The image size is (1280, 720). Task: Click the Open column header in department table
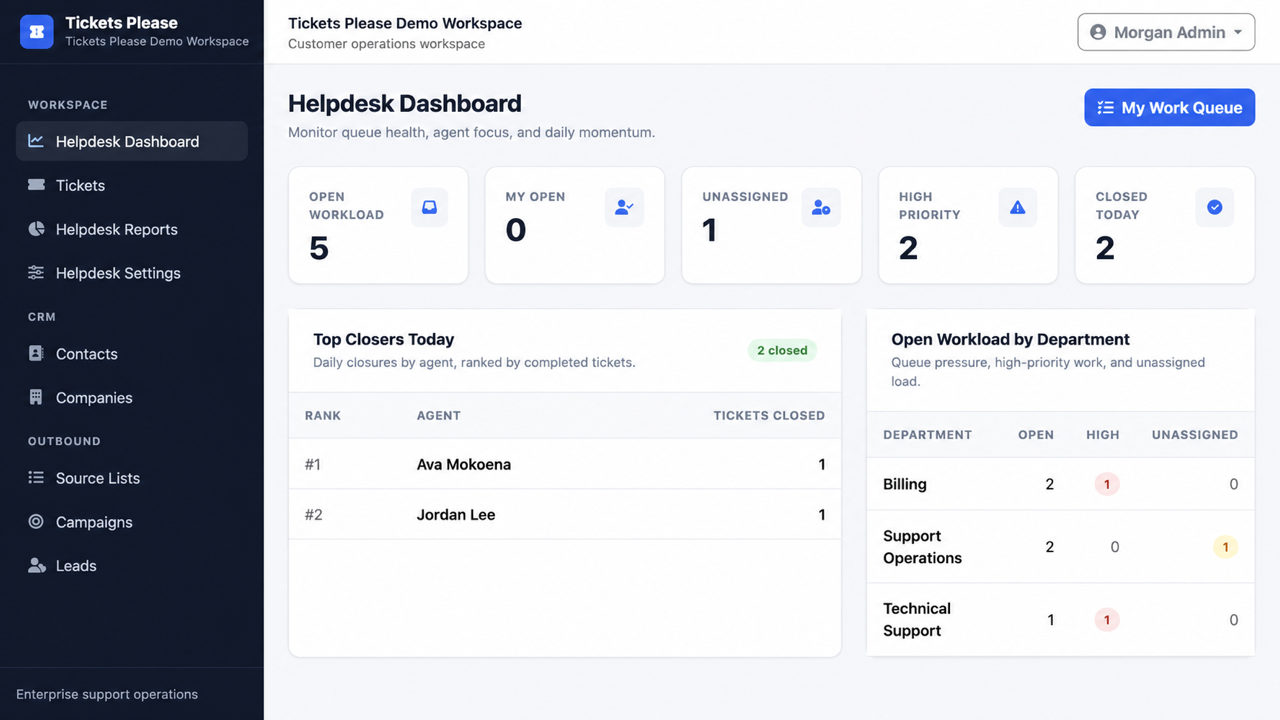click(x=1036, y=435)
